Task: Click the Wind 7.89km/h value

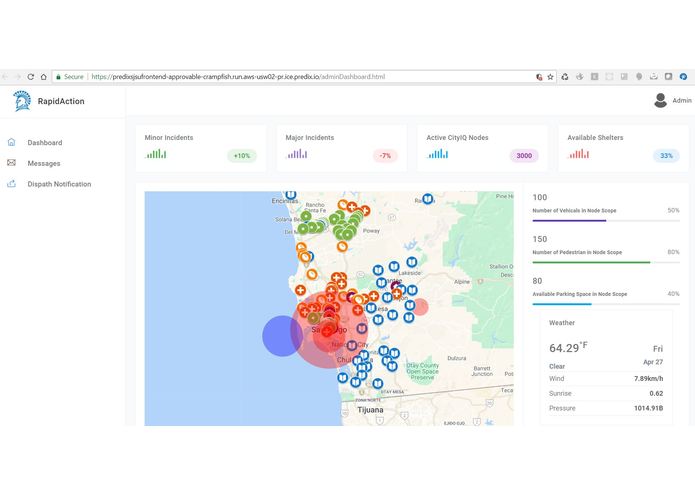Action: point(648,378)
